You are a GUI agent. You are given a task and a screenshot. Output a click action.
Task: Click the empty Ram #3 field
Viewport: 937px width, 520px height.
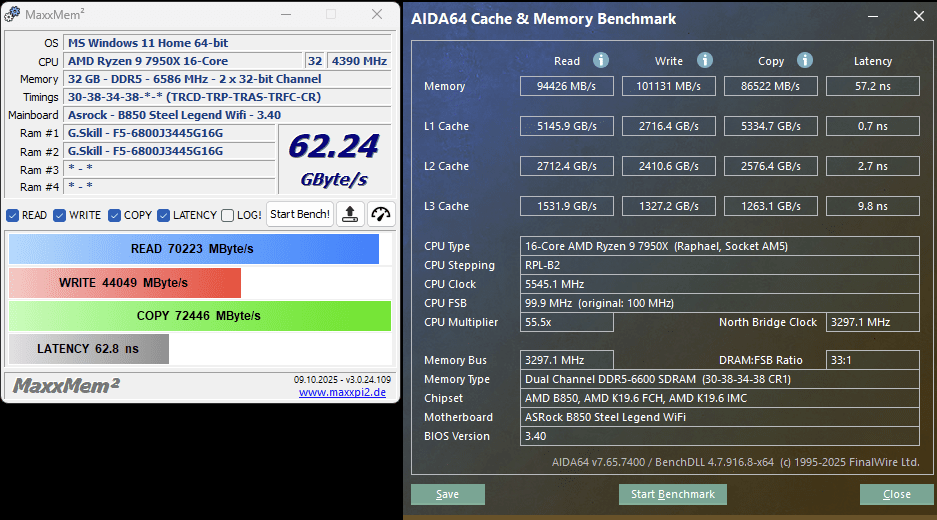169,169
